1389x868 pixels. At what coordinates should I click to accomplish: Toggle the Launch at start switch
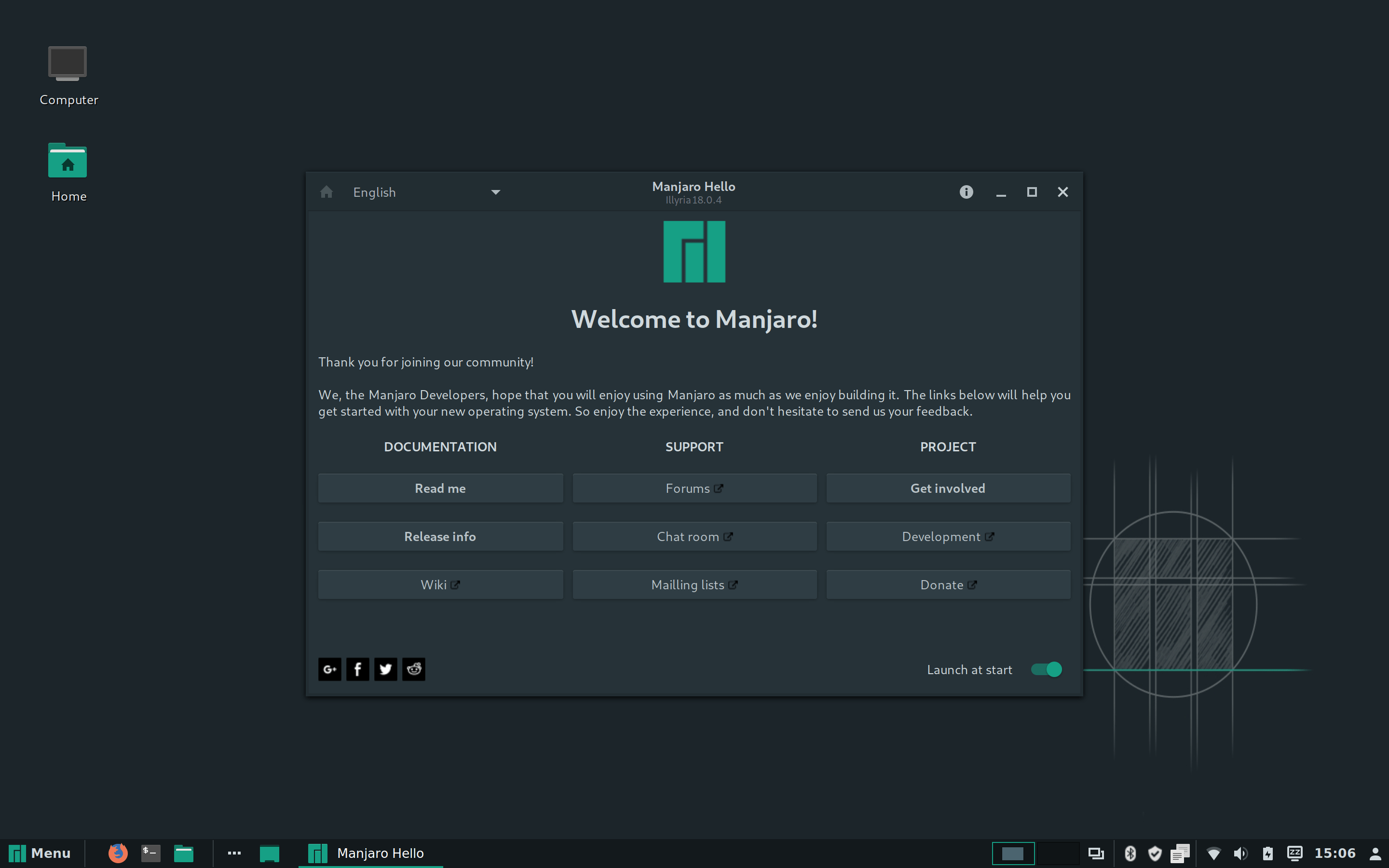click(1046, 669)
